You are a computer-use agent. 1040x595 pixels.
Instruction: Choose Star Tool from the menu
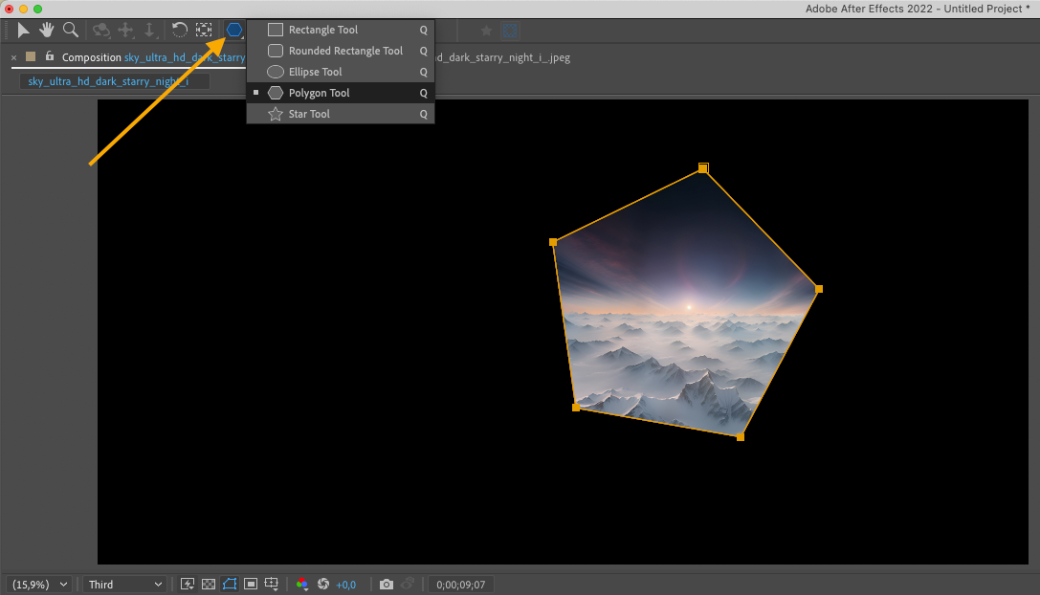(x=309, y=114)
